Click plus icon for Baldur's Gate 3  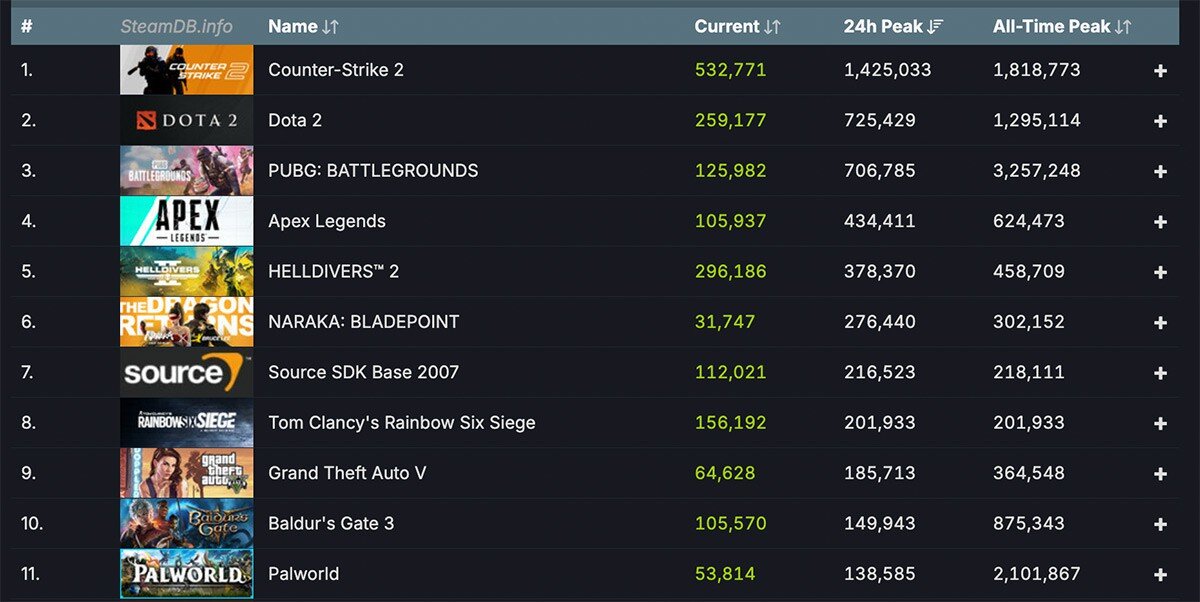tap(1160, 524)
